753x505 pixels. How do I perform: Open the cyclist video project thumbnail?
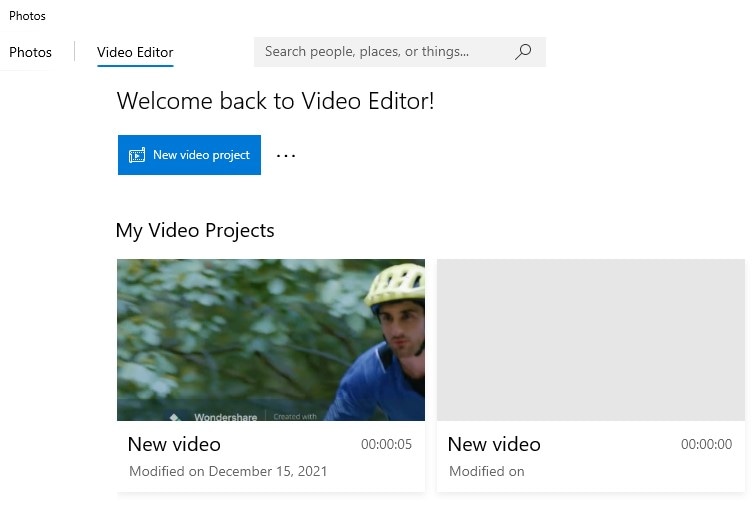(x=271, y=340)
